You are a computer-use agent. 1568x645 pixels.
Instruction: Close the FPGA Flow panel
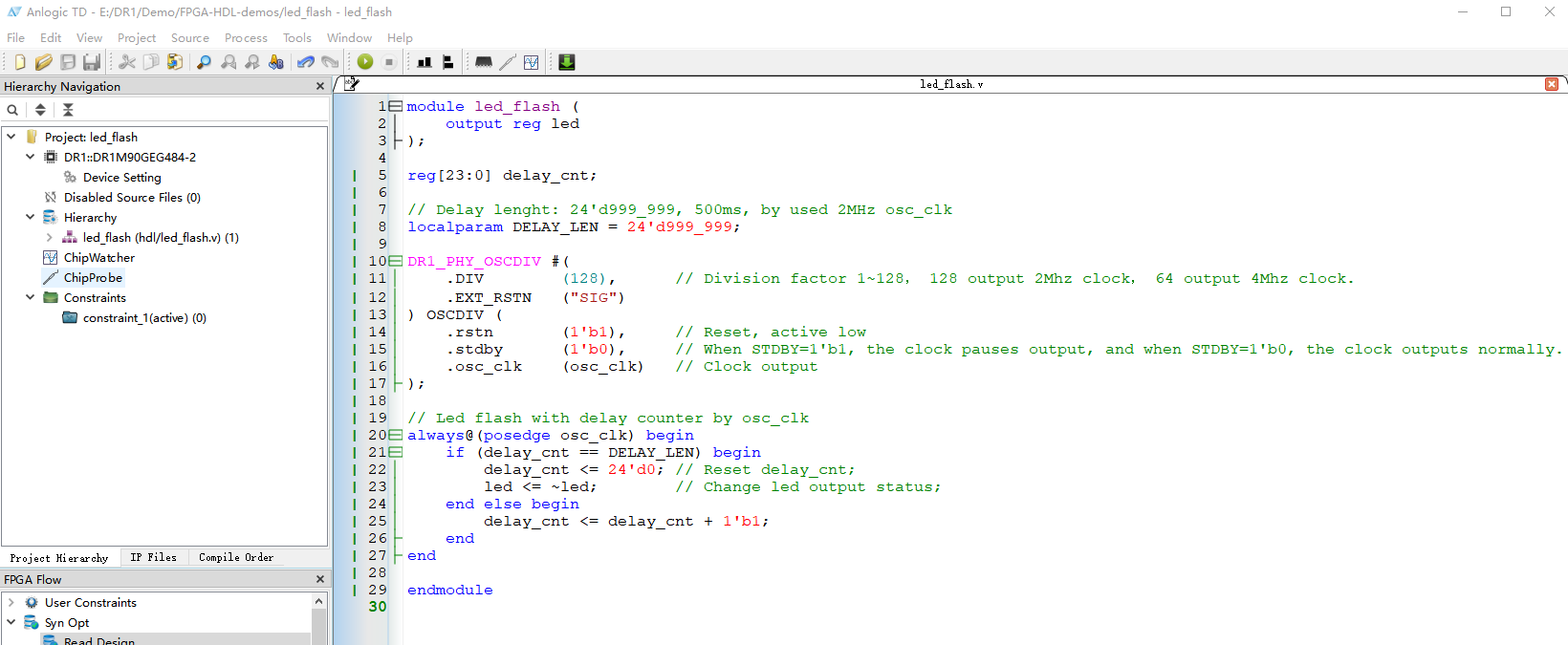click(x=320, y=579)
